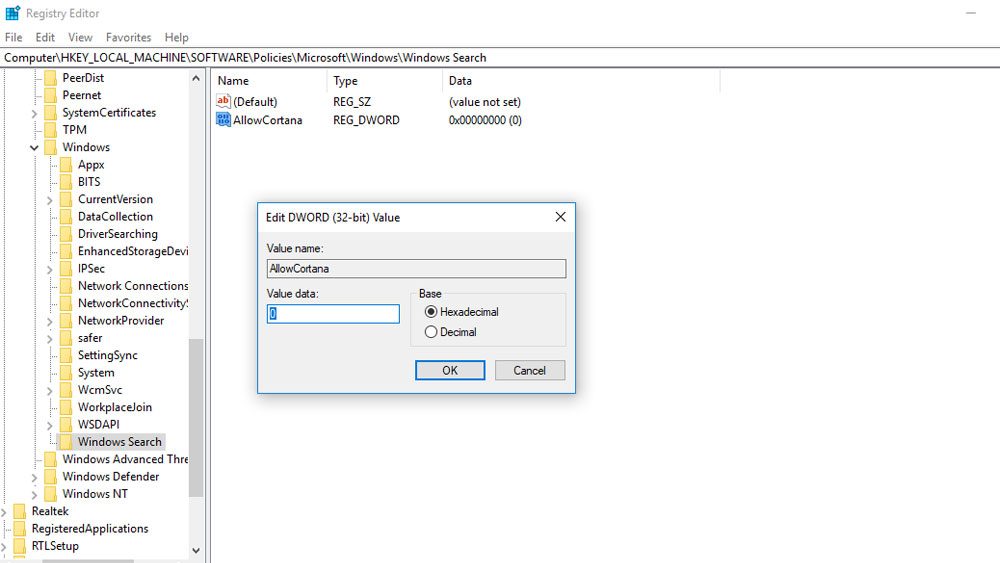Select the EnhancedStorageDevi key
1000x563 pixels.
point(133,251)
